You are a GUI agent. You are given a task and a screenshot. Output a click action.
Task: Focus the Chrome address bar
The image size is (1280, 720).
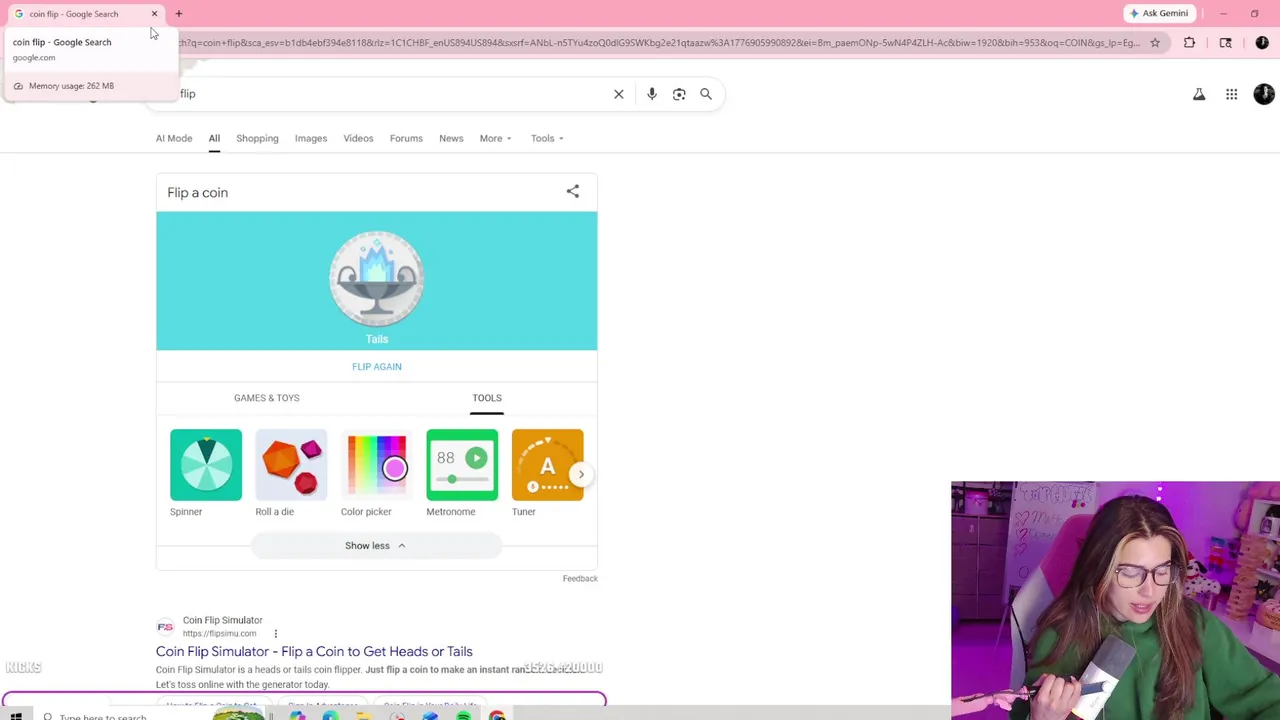(x=660, y=43)
